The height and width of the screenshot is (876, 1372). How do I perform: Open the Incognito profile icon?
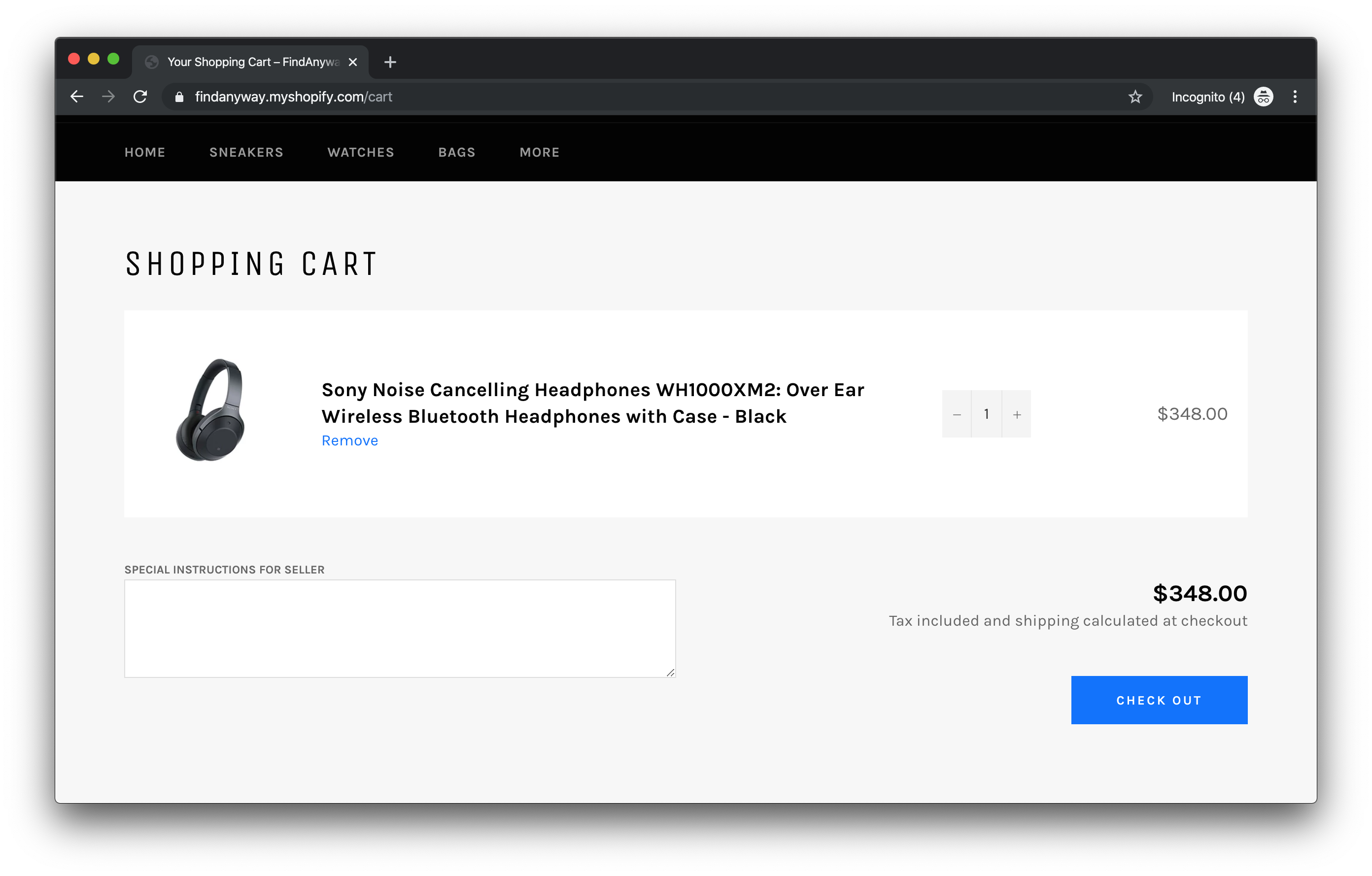[1263, 97]
